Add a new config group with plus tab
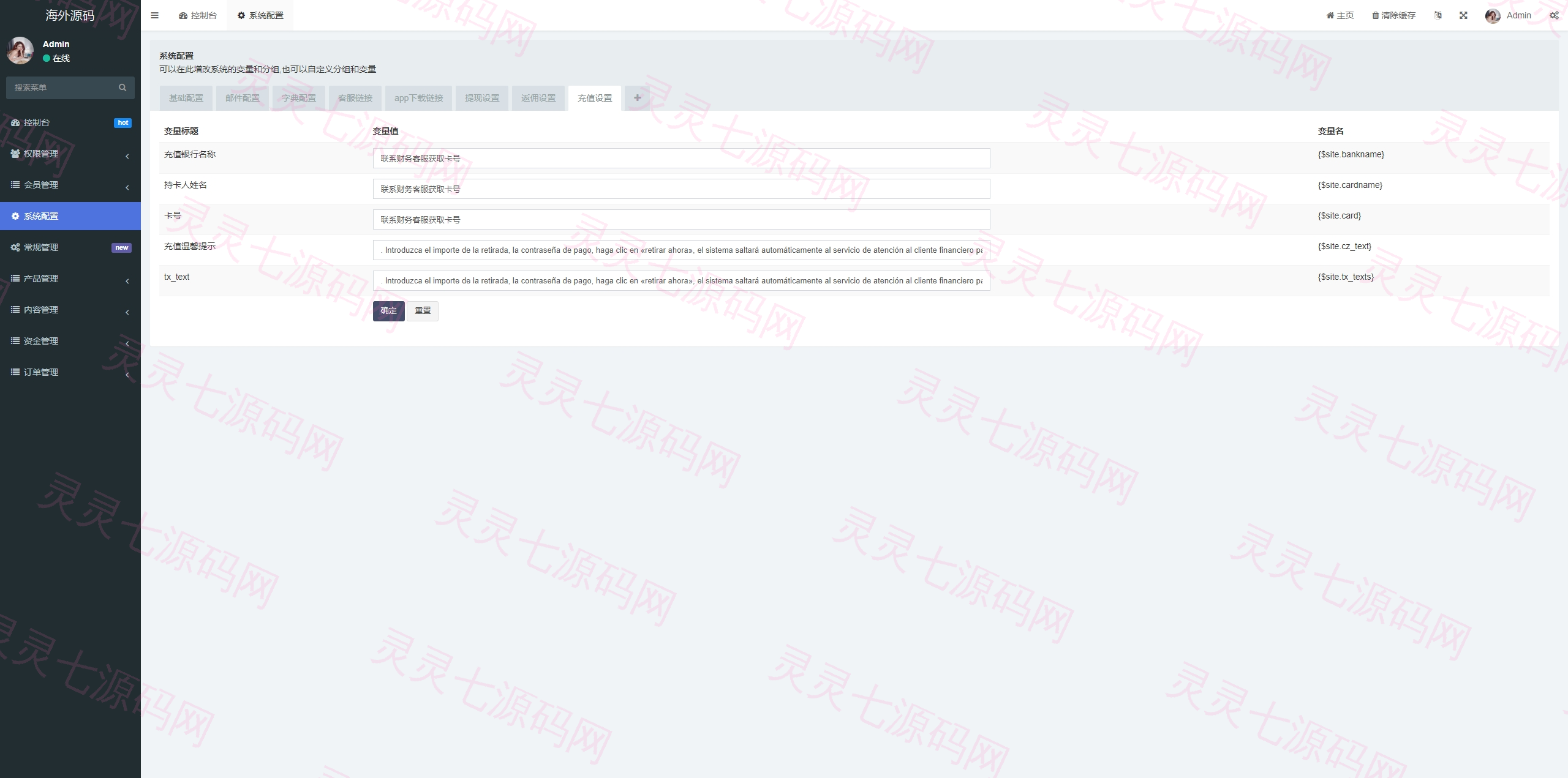Screen dimensions: 1568x778 pos(637,98)
